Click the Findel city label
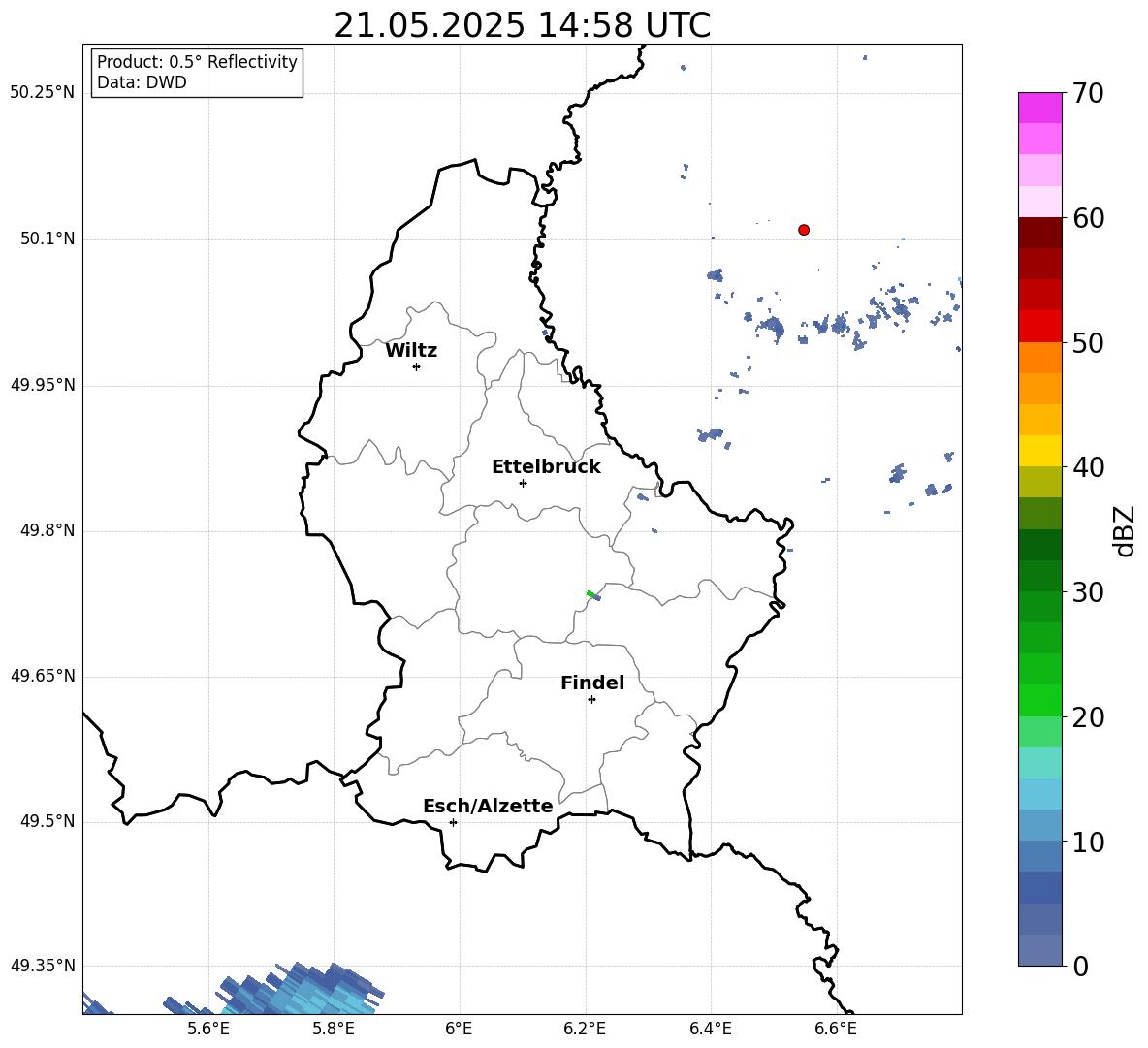The height and width of the screenshot is (1048, 1148). (x=592, y=683)
